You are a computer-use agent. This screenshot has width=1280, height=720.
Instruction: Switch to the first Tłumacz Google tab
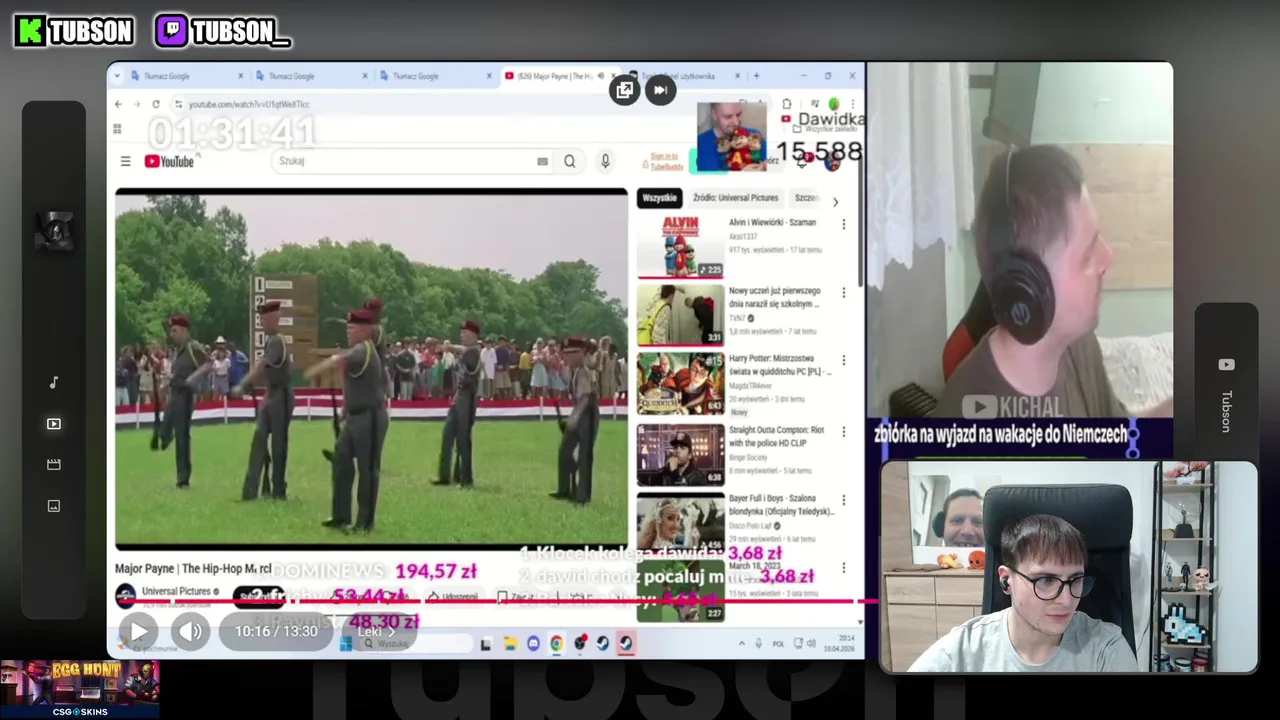point(187,76)
